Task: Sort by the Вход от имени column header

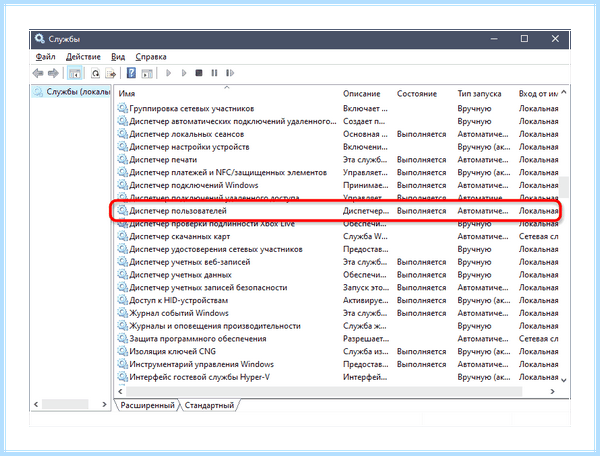Action: pos(538,94)
